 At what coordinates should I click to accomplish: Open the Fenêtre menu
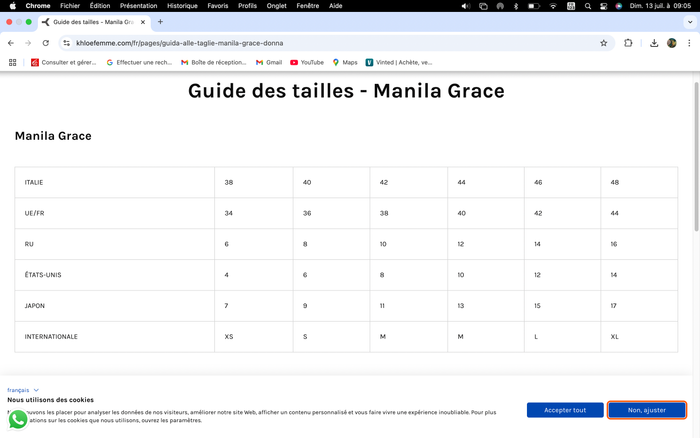pos(308,6)
